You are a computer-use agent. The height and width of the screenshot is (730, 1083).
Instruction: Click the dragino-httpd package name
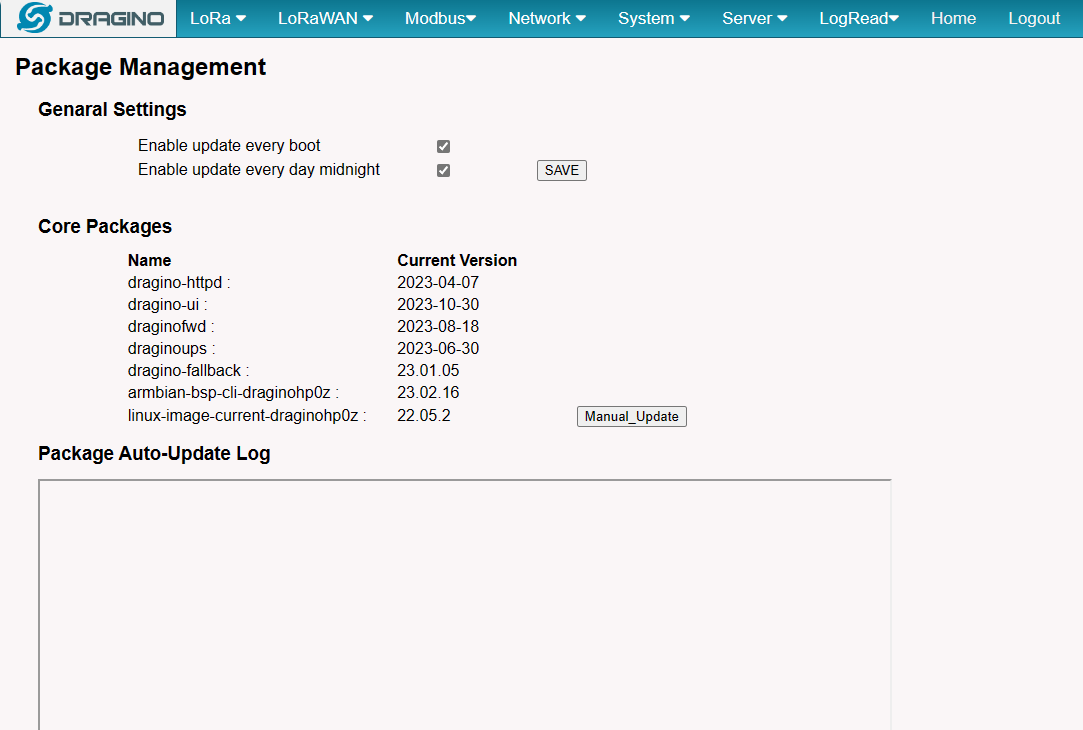point(175,282)
